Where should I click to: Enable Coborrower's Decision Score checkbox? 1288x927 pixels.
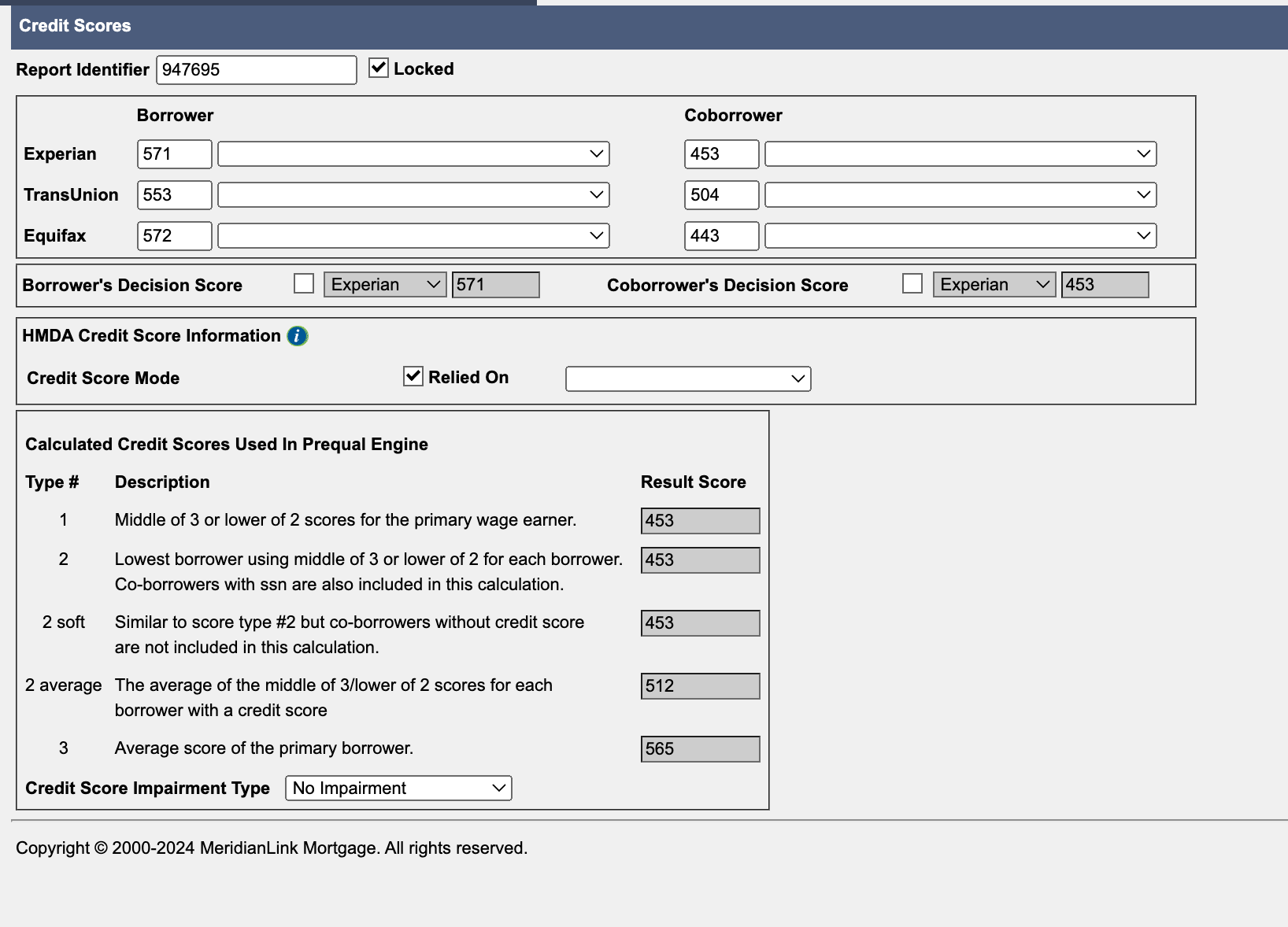tap(912, 284)
